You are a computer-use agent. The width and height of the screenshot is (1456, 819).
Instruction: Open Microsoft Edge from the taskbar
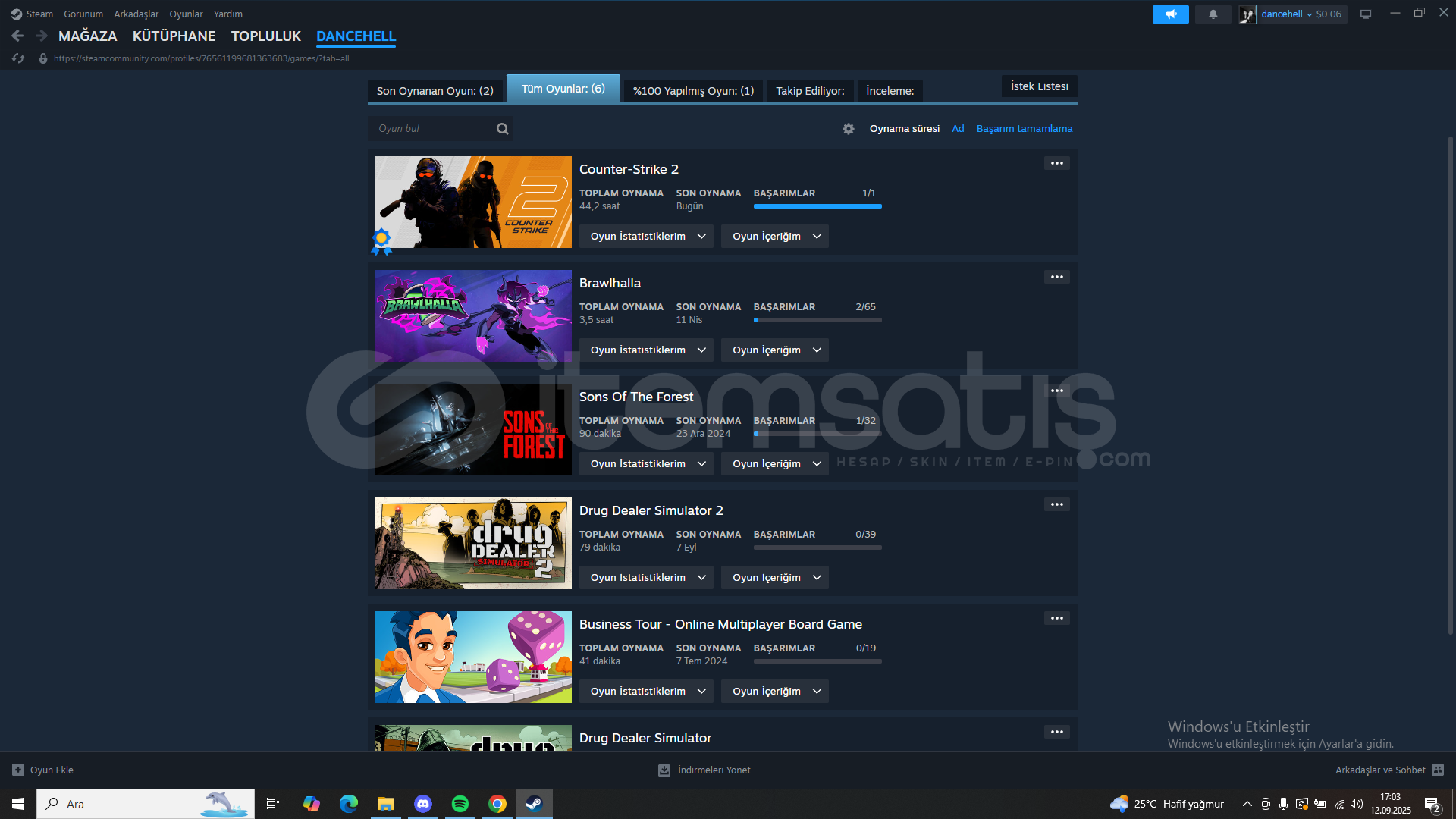(x=349, y=804)
